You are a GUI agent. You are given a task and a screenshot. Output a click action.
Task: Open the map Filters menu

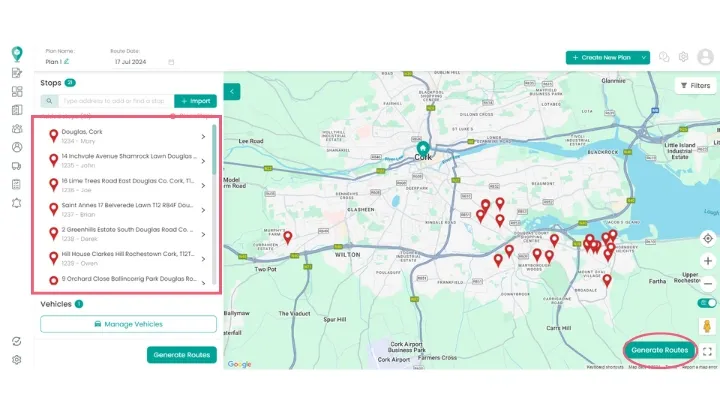coord(695,86)
